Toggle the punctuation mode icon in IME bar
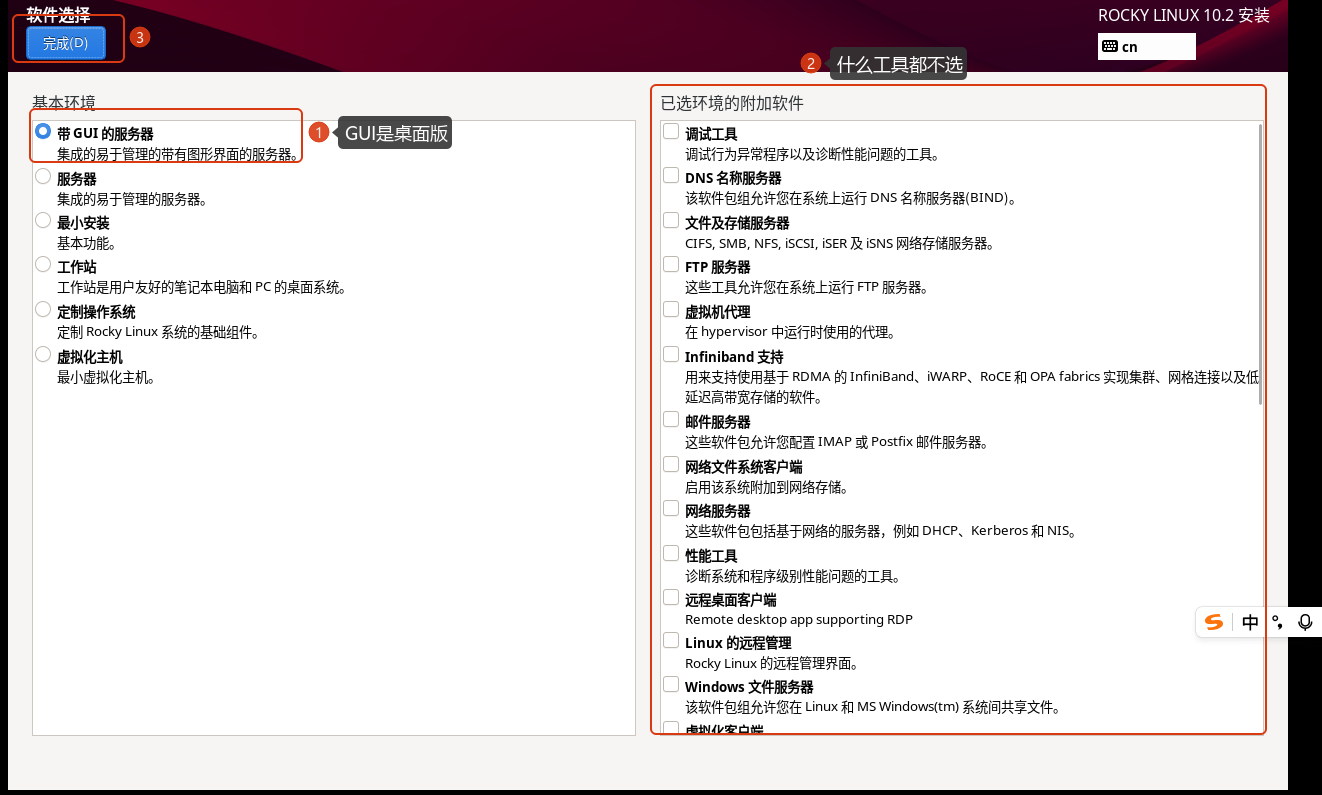Viewport: 1322px width, 795px height. [x=1278, y=622]
